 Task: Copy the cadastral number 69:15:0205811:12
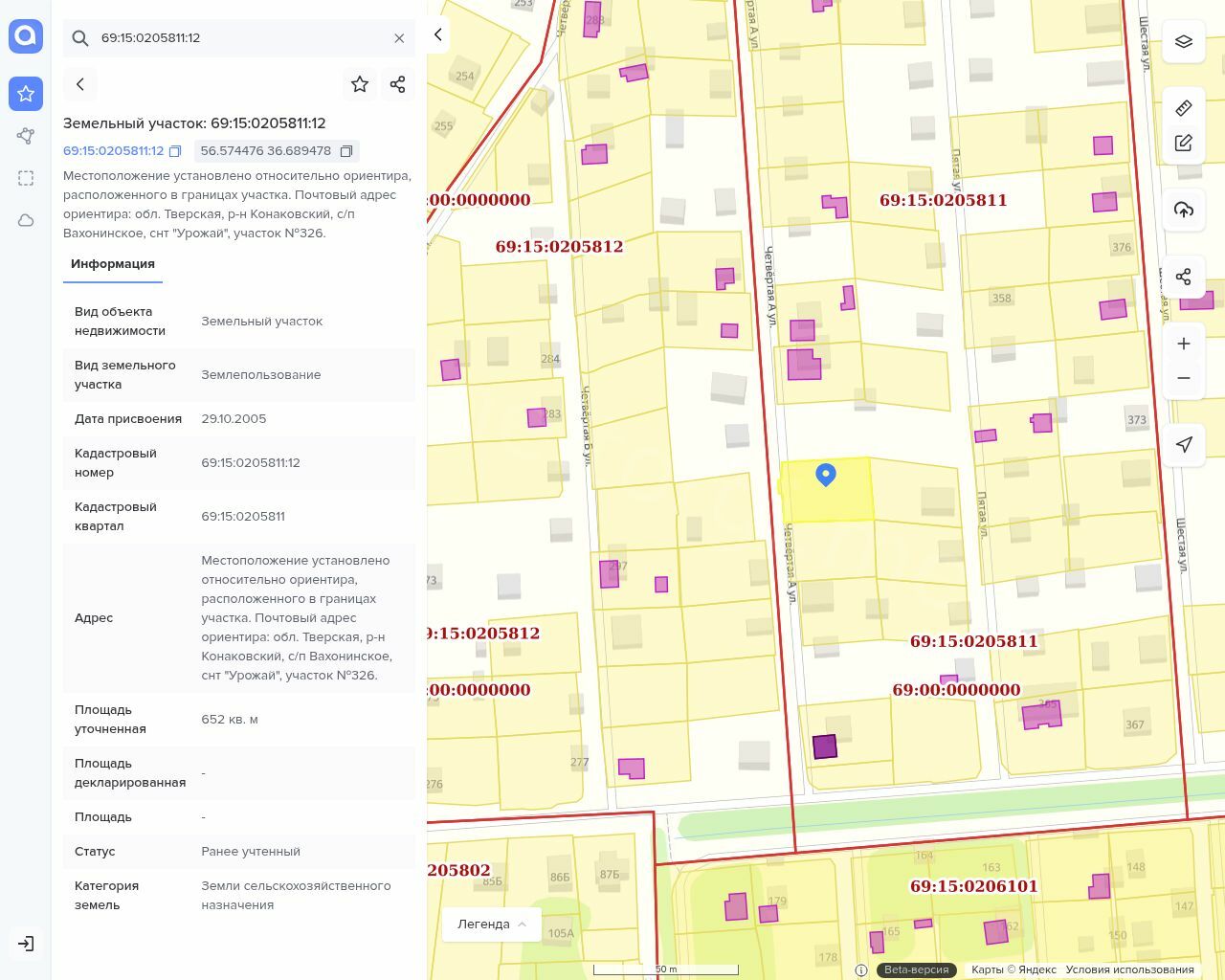click(x=175, y=151)
